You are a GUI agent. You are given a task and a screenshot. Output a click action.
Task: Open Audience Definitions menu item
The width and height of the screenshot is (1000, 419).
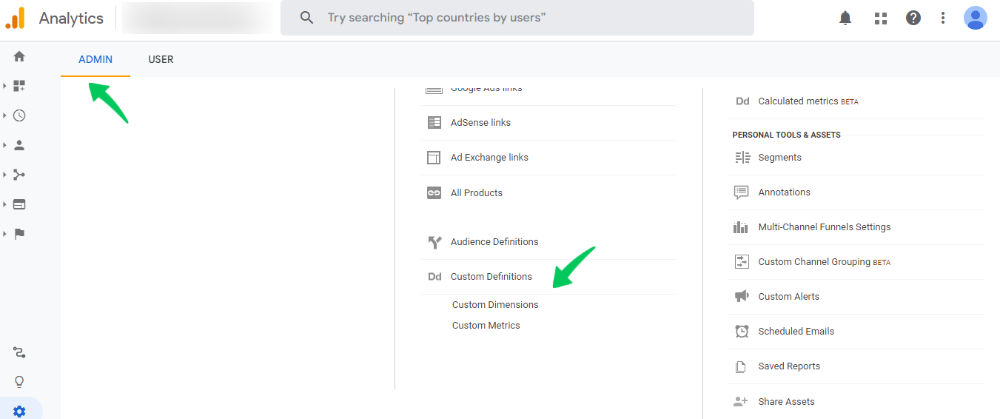pyautogui.click(x=494, y=242)
